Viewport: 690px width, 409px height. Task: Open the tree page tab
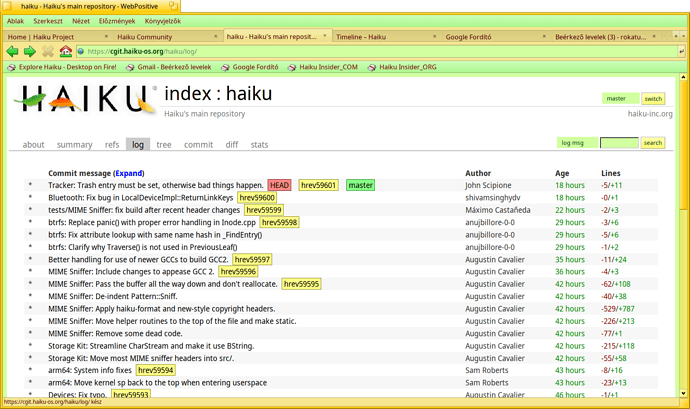[164, 144]
